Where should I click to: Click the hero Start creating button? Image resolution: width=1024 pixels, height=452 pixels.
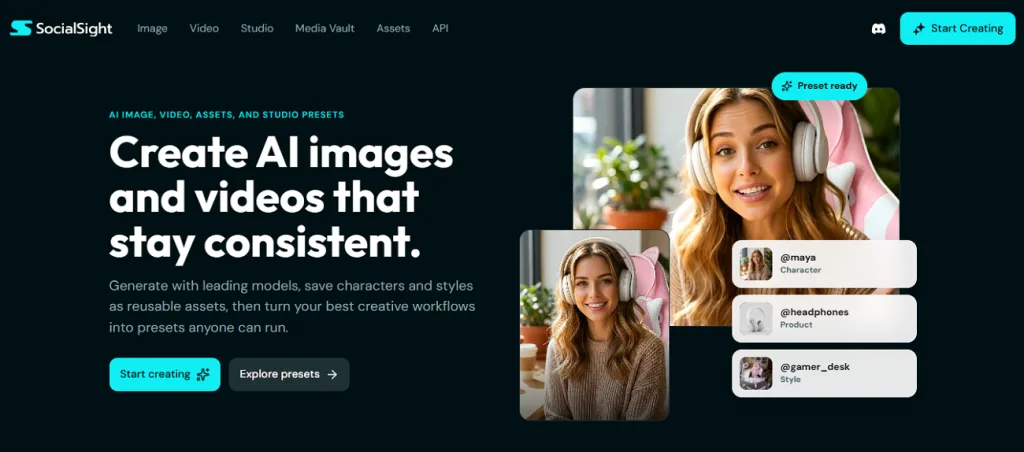pos(165,374)
